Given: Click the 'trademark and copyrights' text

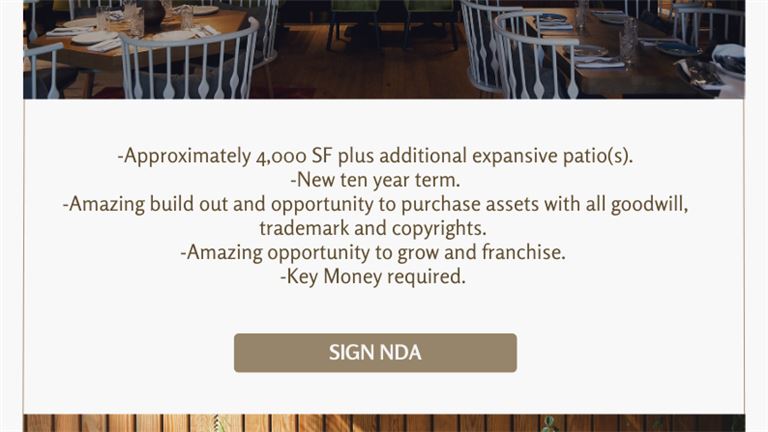Looking at the screenshot, I should pyautogui.click(x=373, y=228).
